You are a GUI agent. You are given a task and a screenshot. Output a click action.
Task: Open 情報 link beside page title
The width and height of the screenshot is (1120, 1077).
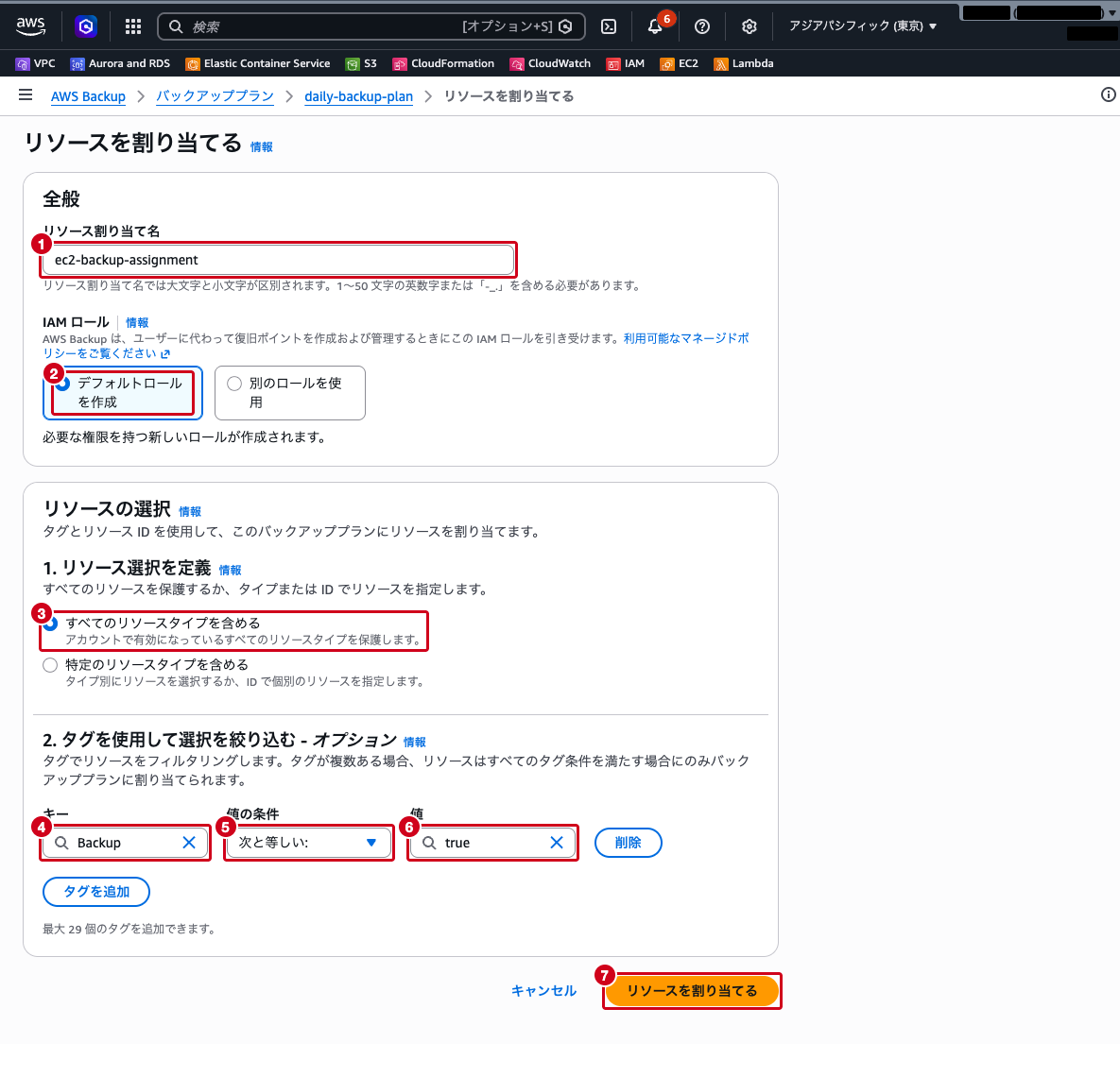(x=262, y=147)
